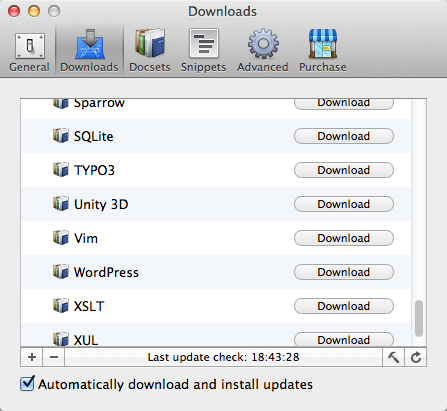Close the Downloads preferences window
The width and height of the screenshot is (447, 411).
pyautogui.click(x=14, y=11)
